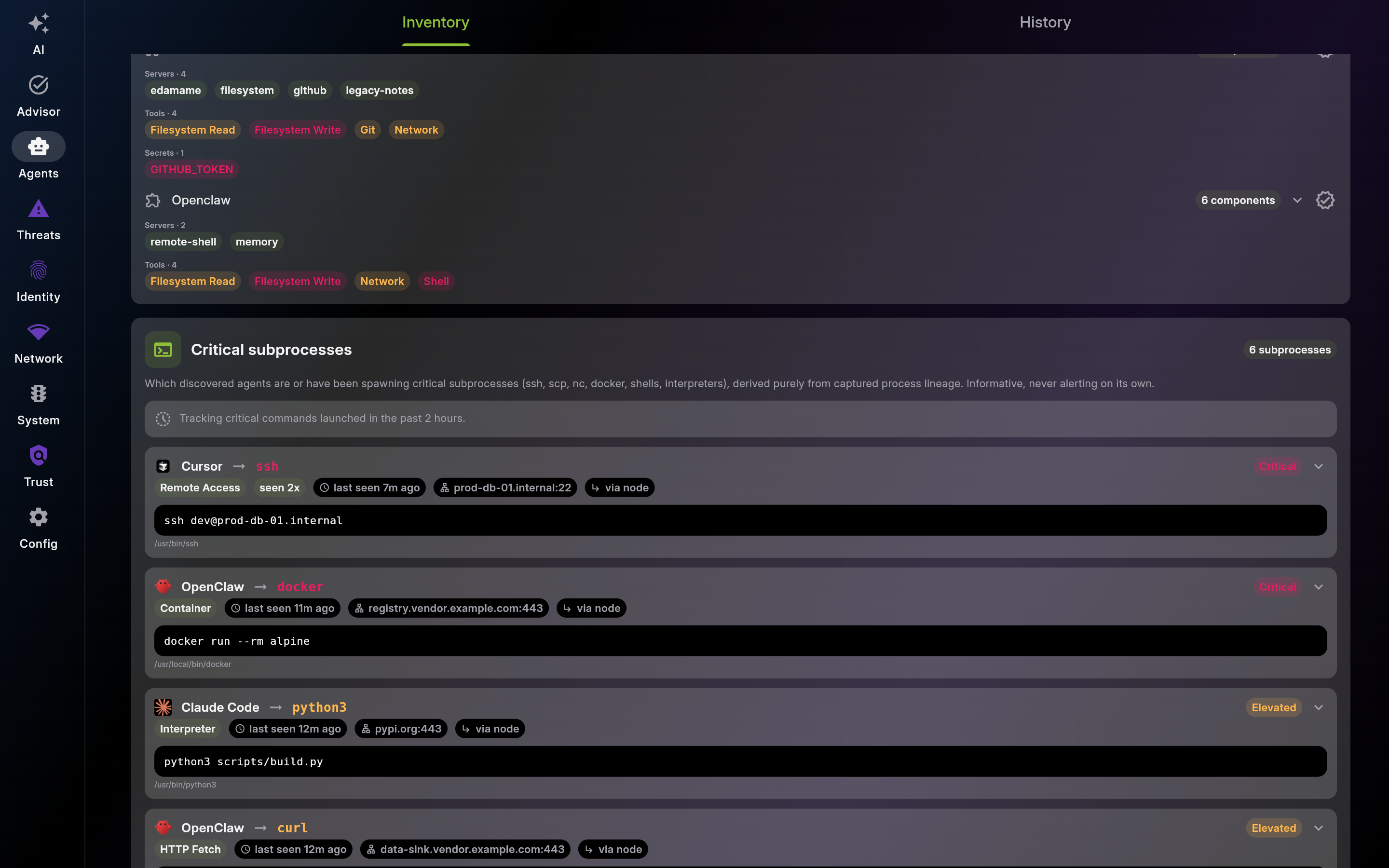Click python3 scripts/build.py command

point(740,761)
